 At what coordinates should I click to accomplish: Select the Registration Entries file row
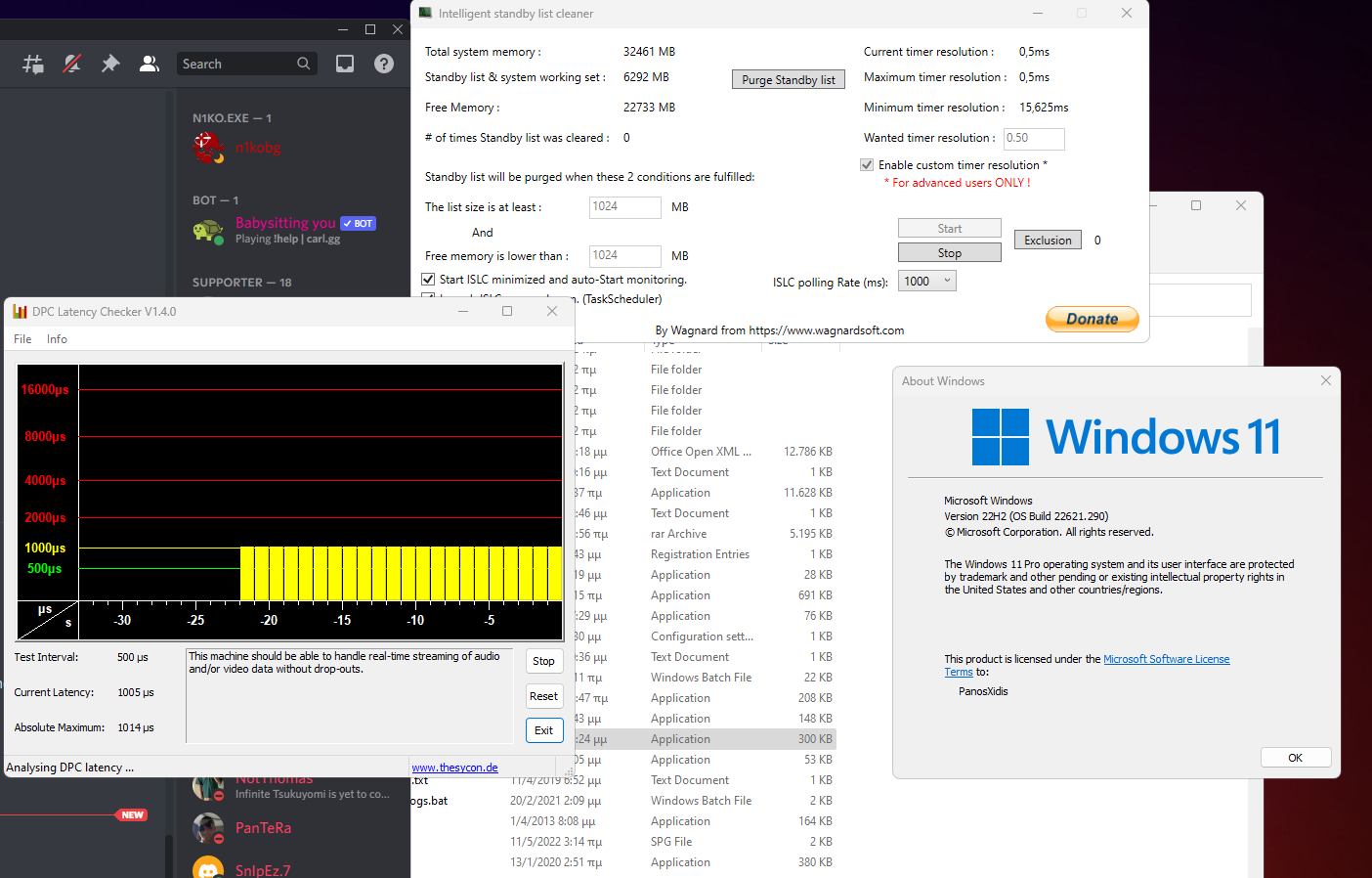click(x=706, y=554)
